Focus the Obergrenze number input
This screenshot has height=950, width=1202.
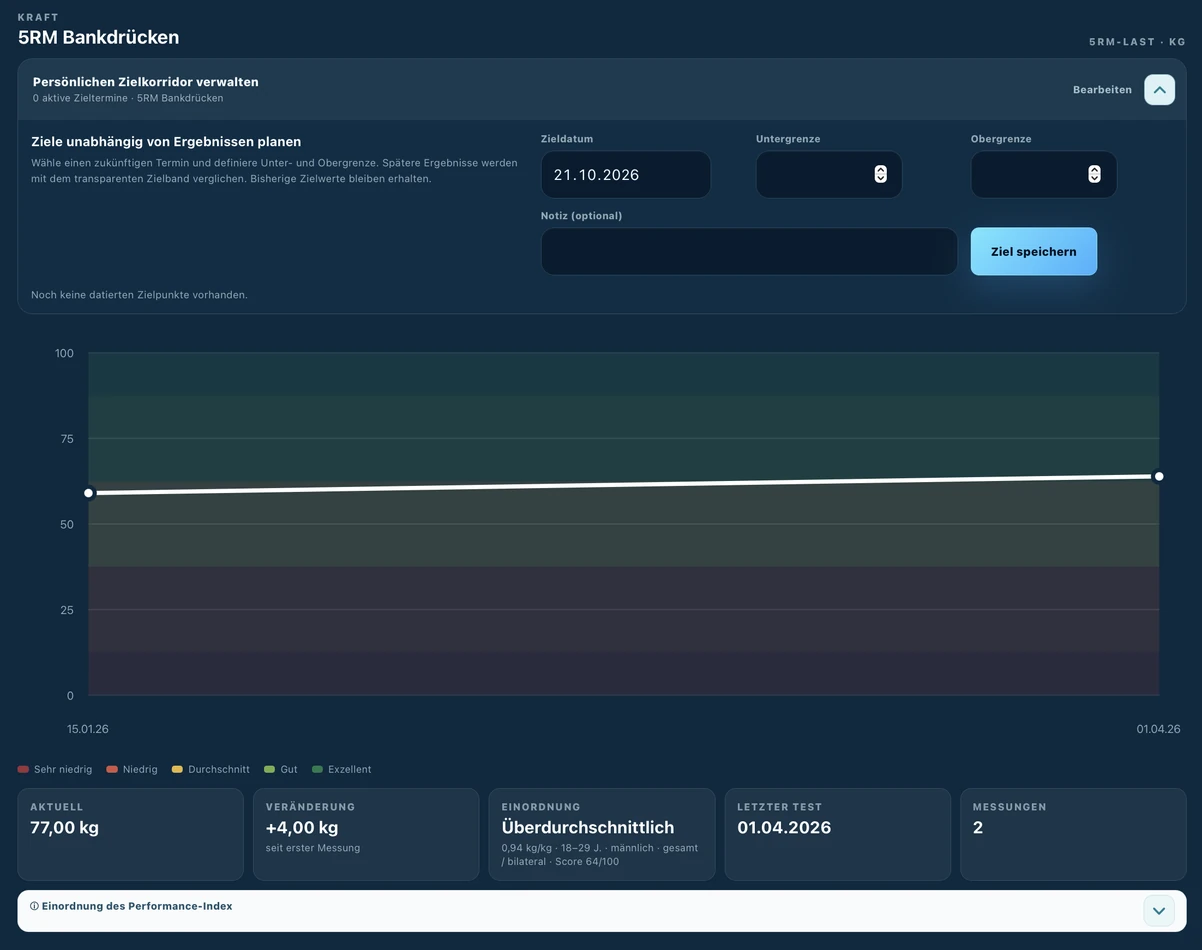point(1044,175)
